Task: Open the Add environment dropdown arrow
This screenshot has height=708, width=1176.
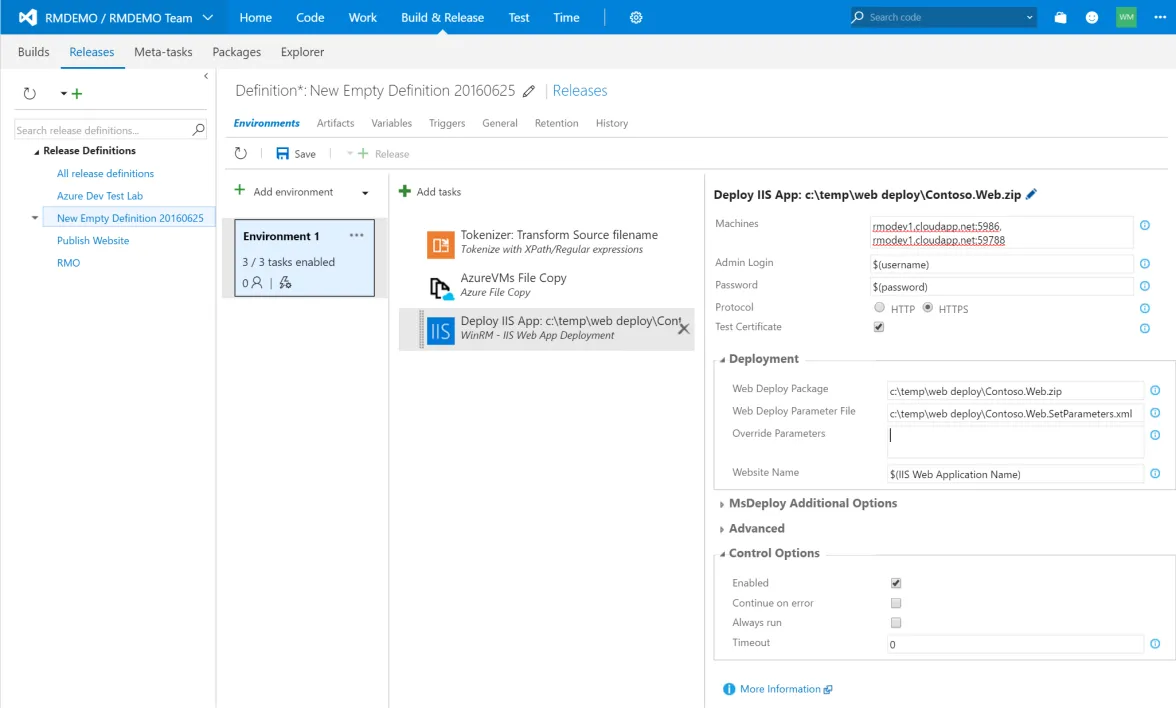Action: pos(365,193)
